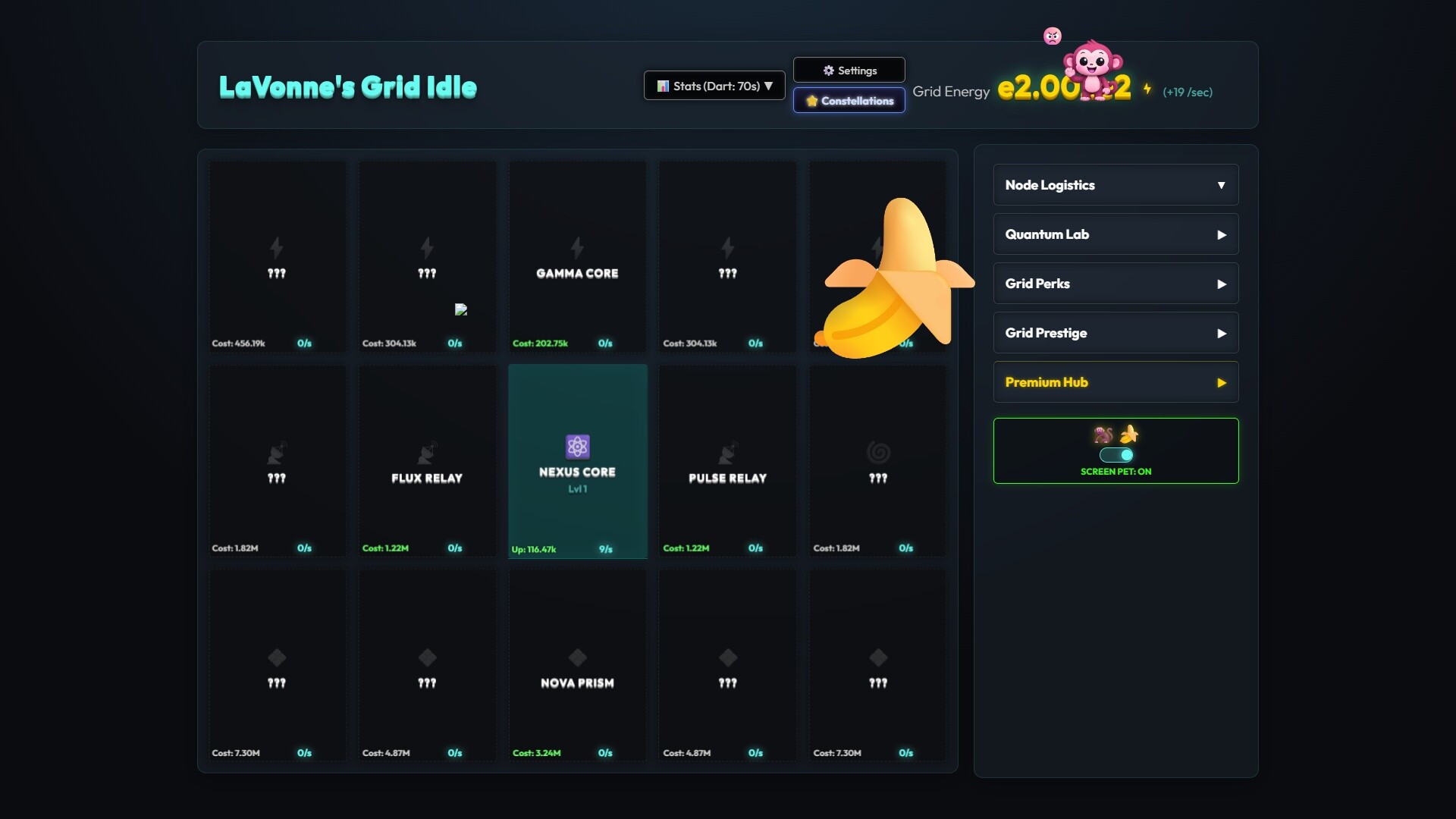This screenshot has width=1456, height=819.
Task: Open the Premium Hub menu
Action: coord(1116,382)
